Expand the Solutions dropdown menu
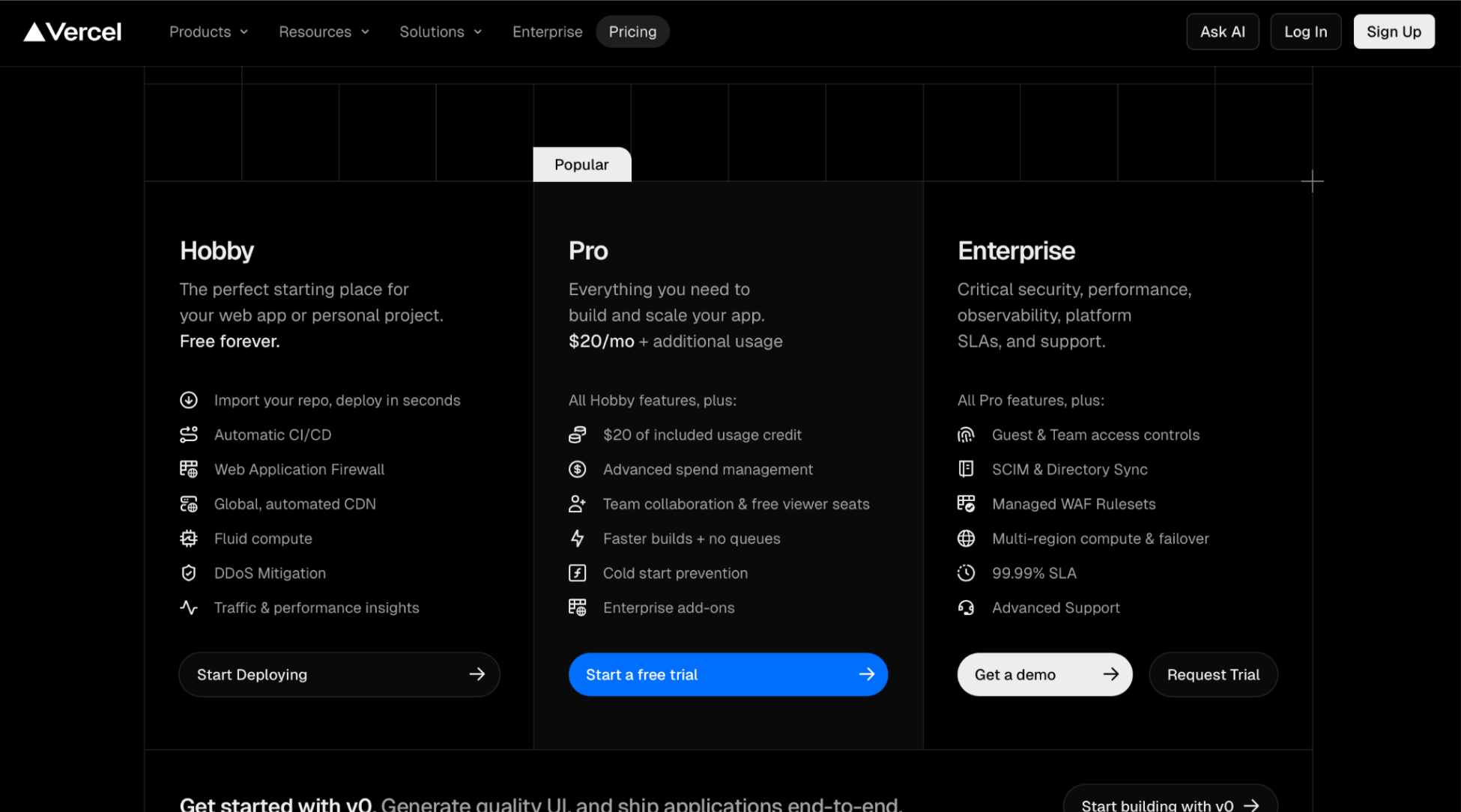 coord(441,31)
